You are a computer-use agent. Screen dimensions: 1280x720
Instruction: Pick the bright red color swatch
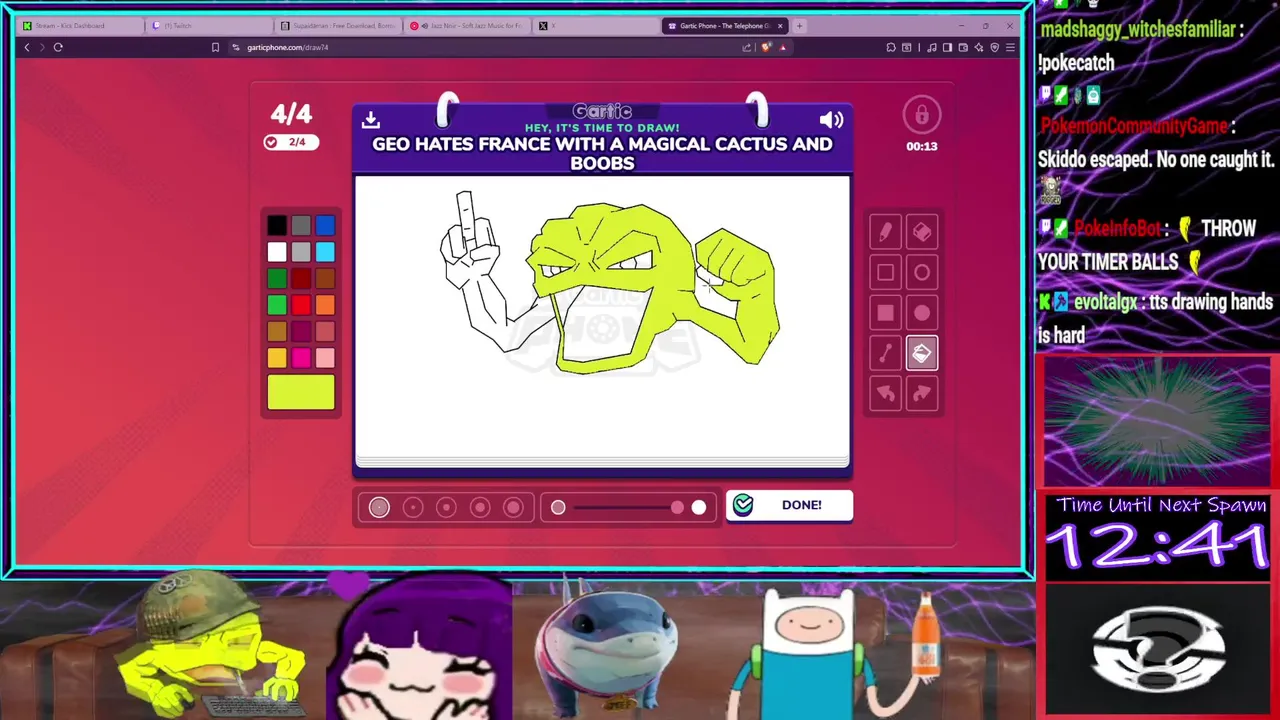point(301,305)
